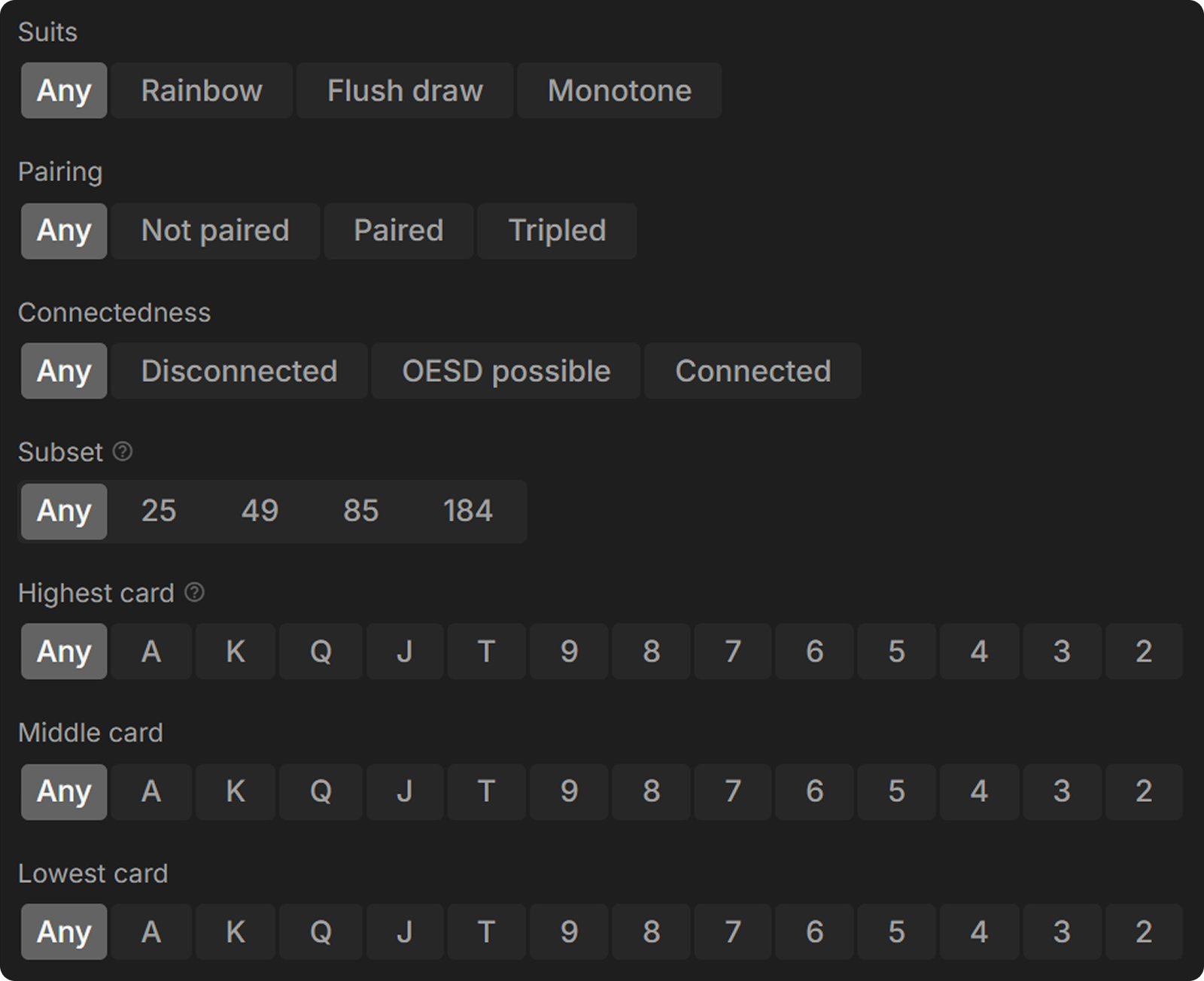
Task: Set Lowest card to 2
Action: pos(1143,931)
